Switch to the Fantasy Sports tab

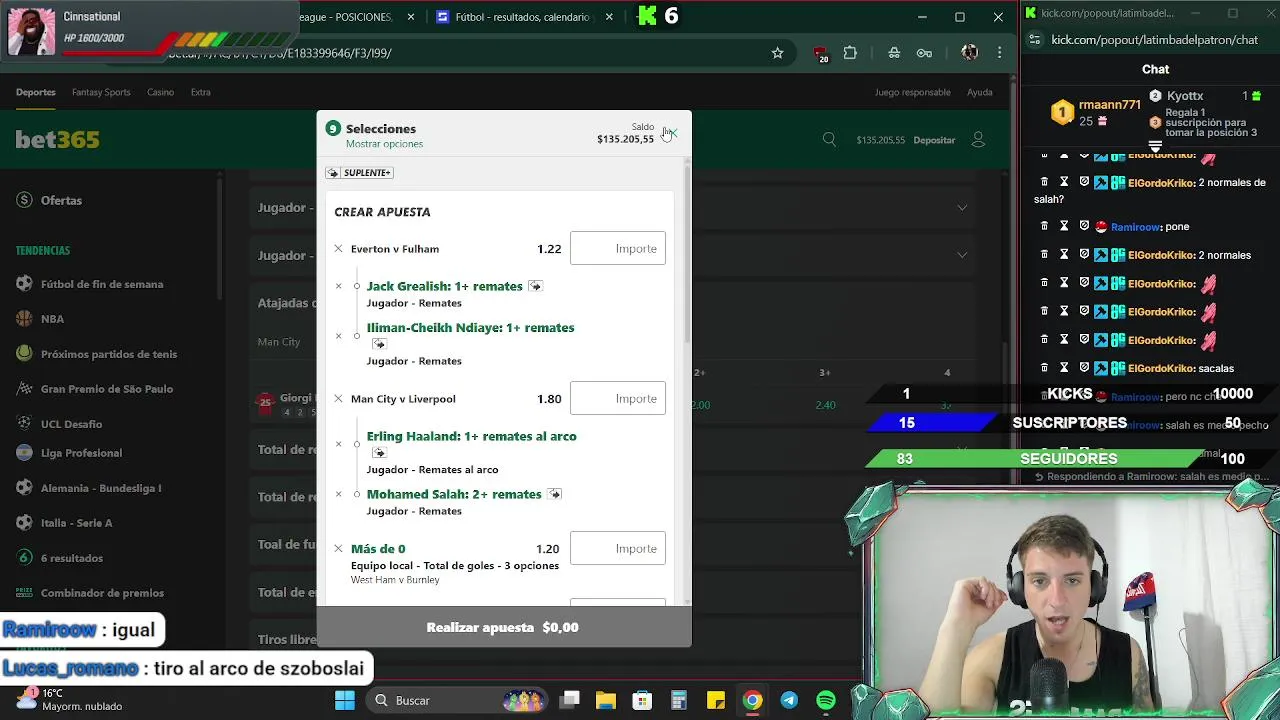(x=101, y=92)
